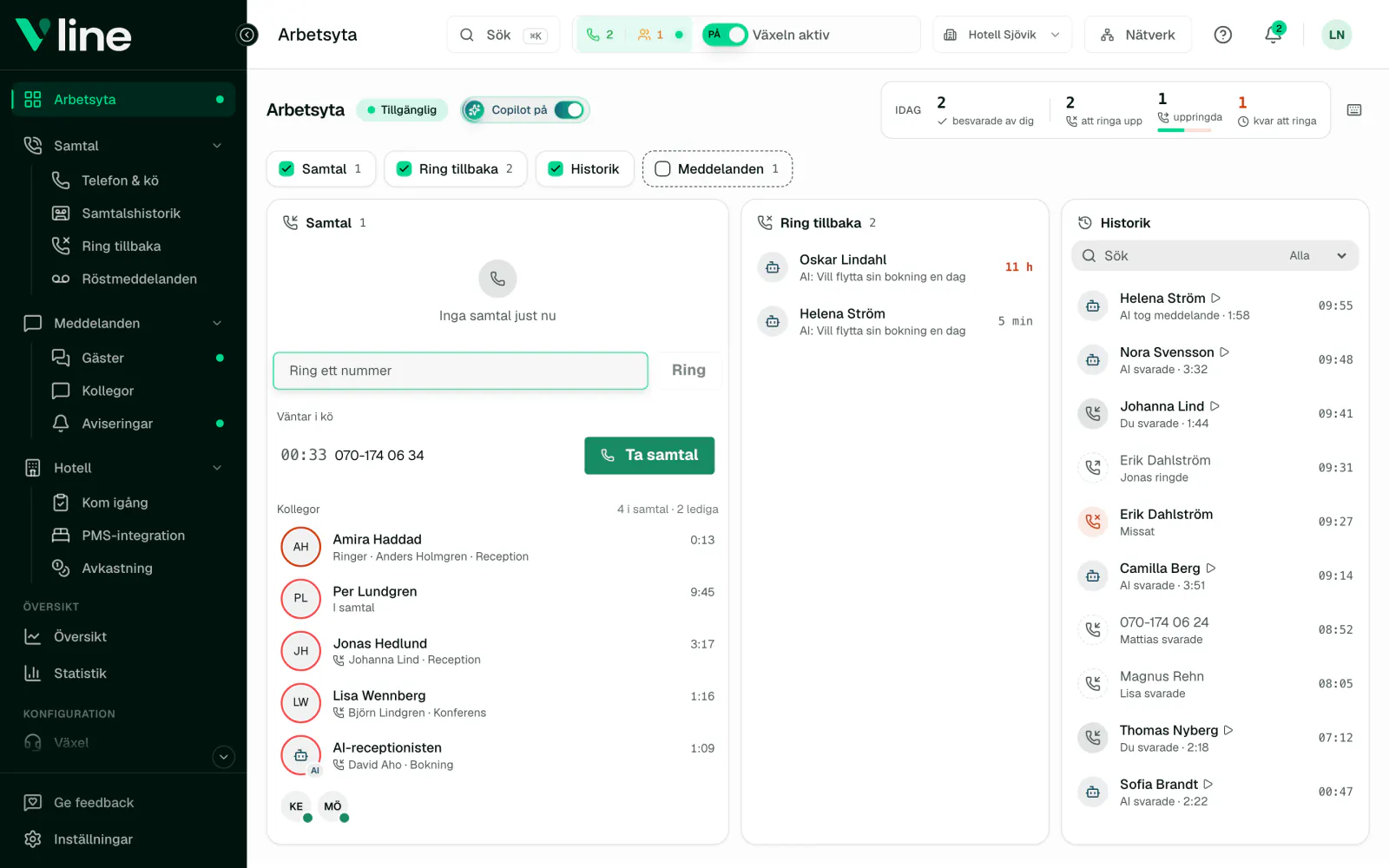Collapse the Meddelanden sidebar section

coord(217,324)
